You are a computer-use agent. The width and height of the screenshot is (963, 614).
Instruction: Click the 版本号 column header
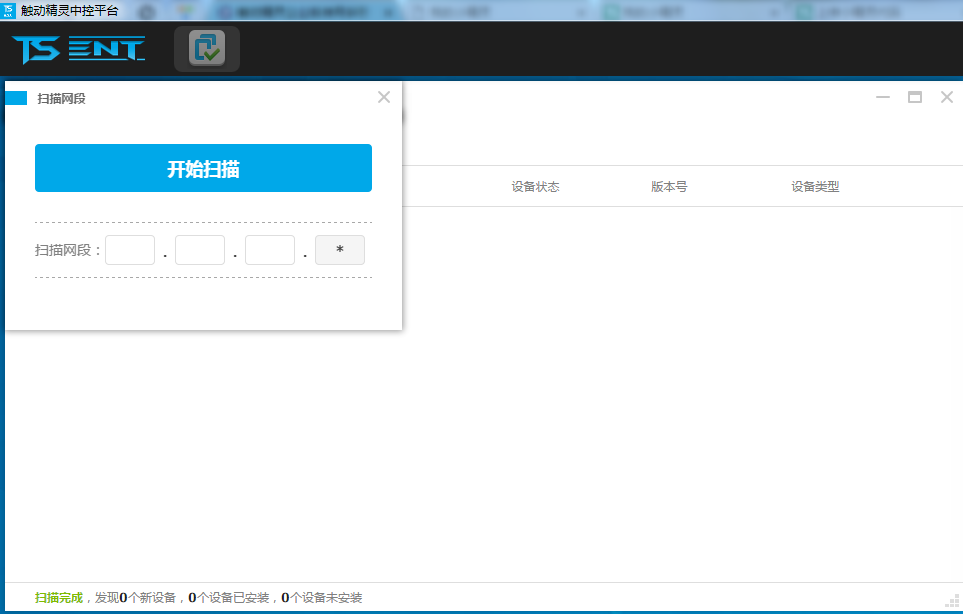pos(667,186)
